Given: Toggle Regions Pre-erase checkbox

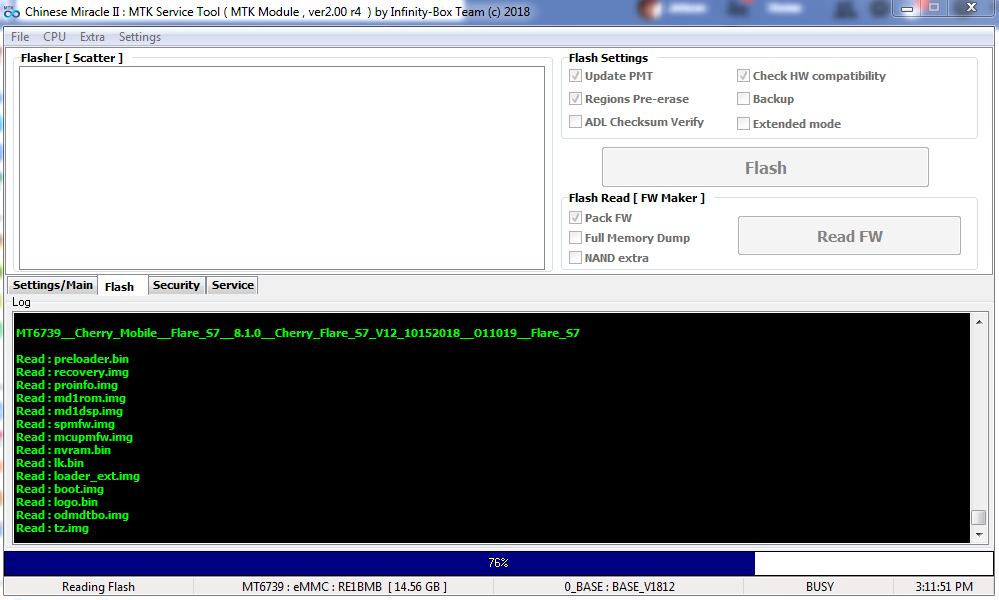Looking at the screenshot, I should pyautogui.click(x=575, y=99).
